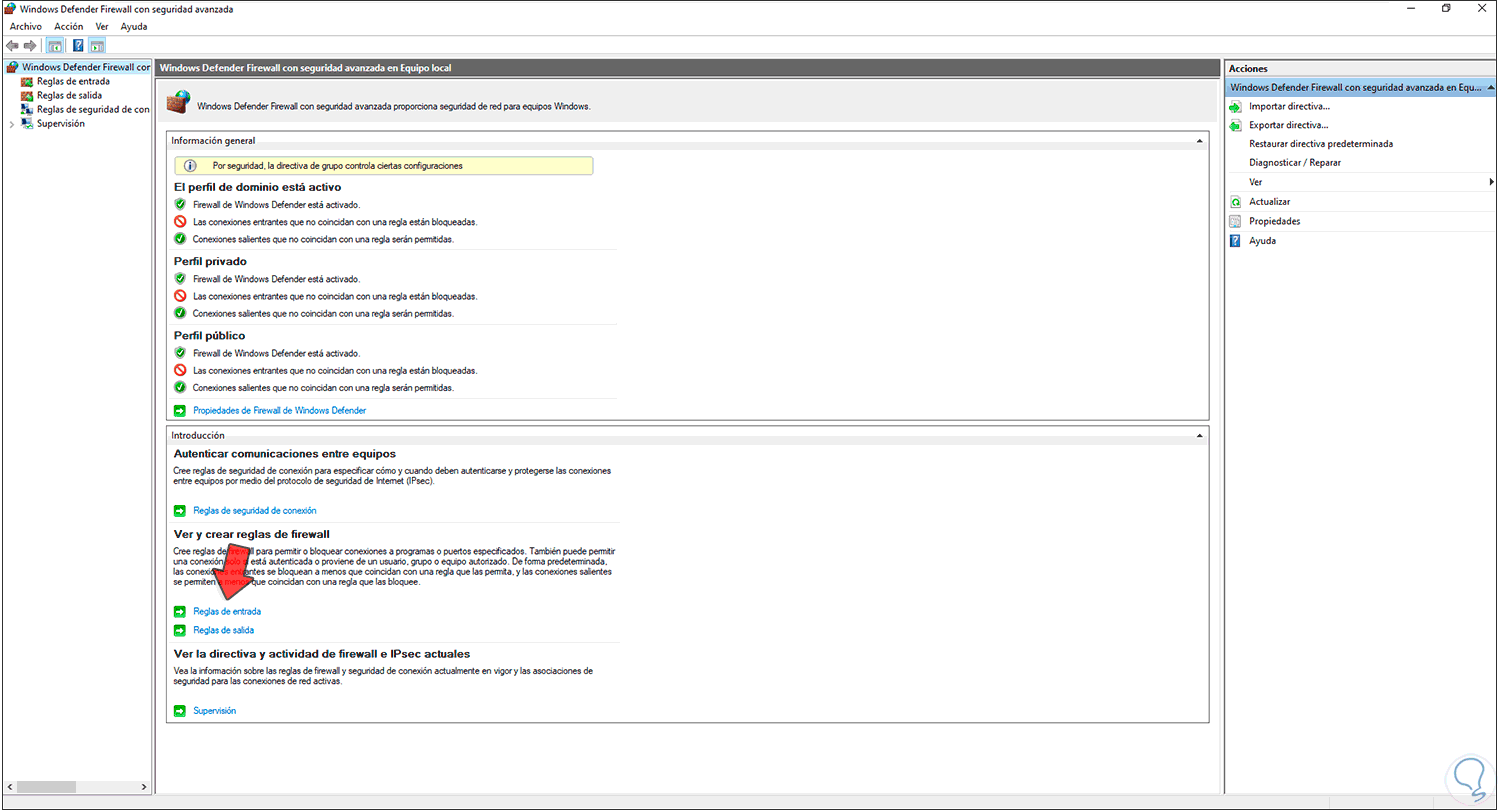Viewport: 1500px width, 810px height.
Task: Click the blocked incoming connections line under Perfil público
Action: point(335,370)
